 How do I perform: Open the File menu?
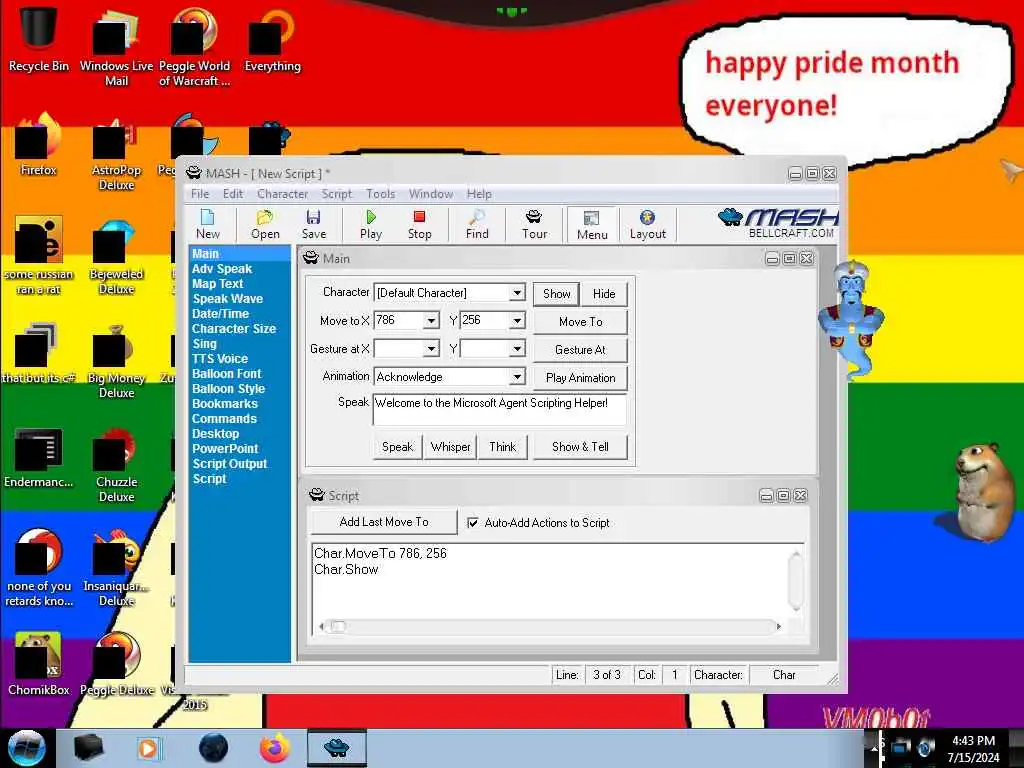(x=200, y=194)
